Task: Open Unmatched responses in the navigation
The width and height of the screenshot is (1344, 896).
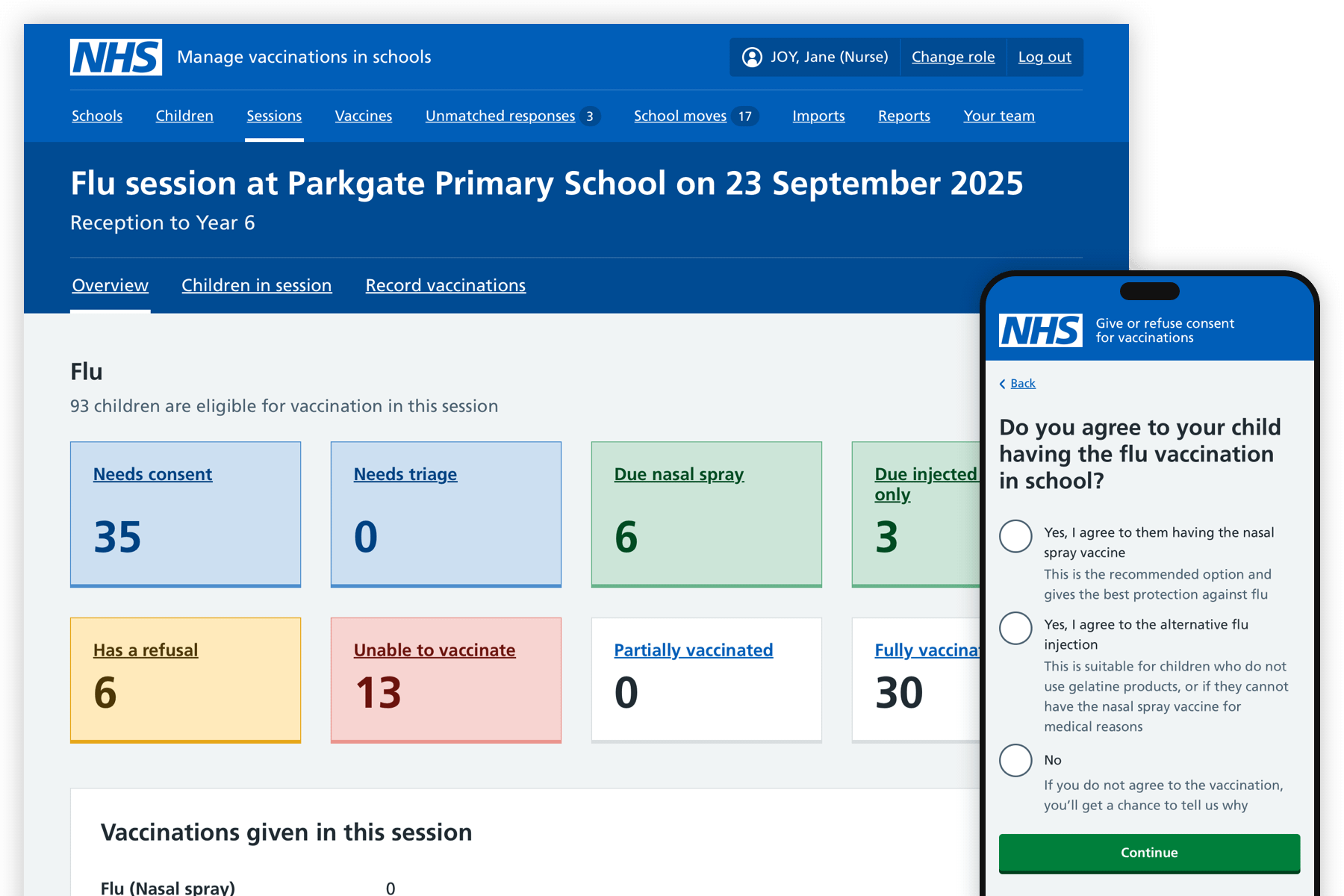Action: pos(500,116)
